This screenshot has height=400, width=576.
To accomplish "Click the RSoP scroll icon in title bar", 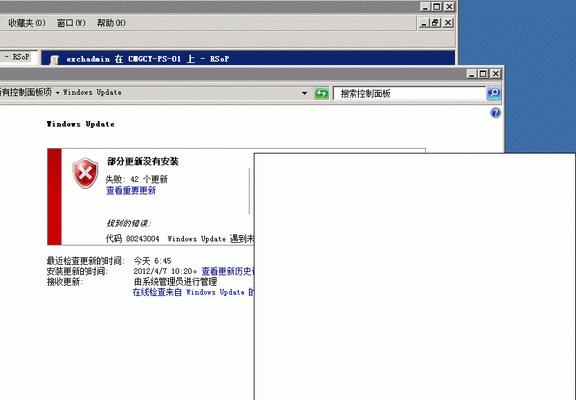I will coord(54,60).
